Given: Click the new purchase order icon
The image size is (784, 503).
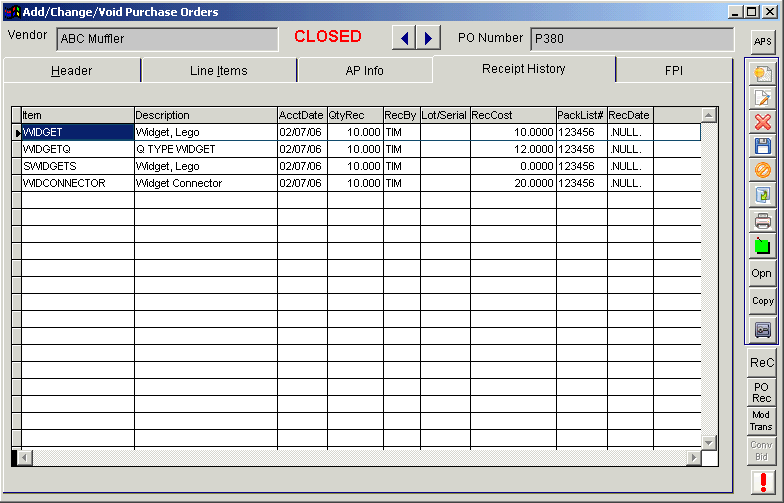Looking at the screenshot, I should (x=762, y=74).
